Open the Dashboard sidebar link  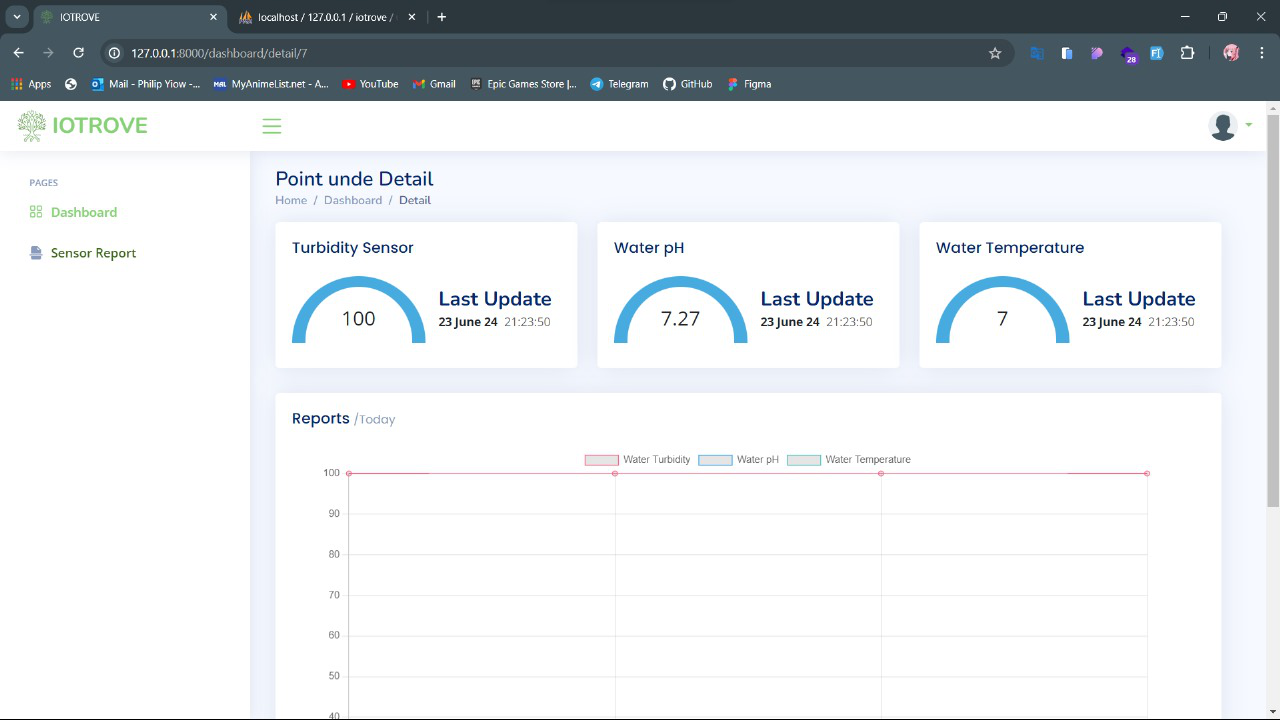pyautogui.click(x=84, y=212)
